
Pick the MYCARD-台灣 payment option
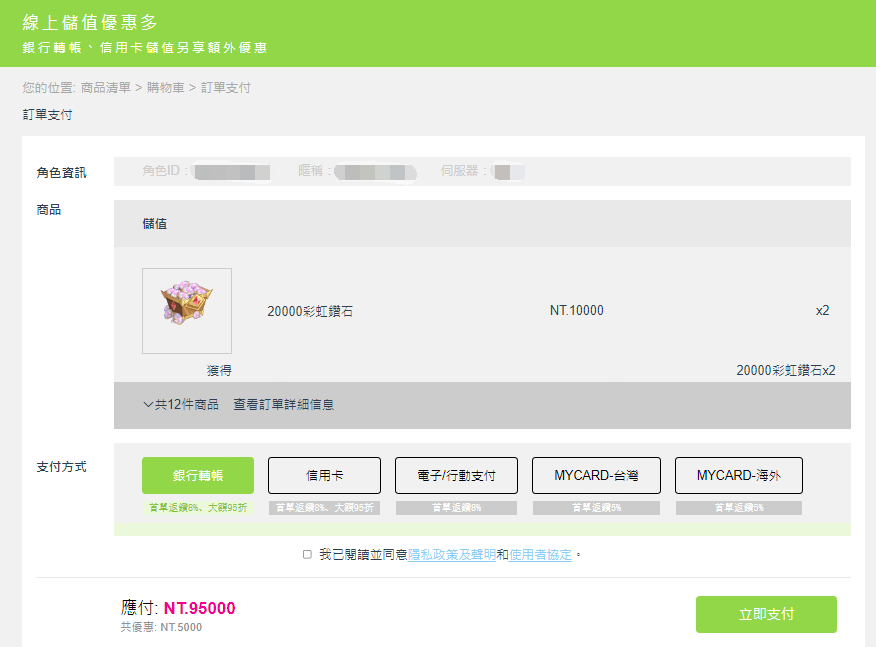pyautogui.click(x=596, y=476)
